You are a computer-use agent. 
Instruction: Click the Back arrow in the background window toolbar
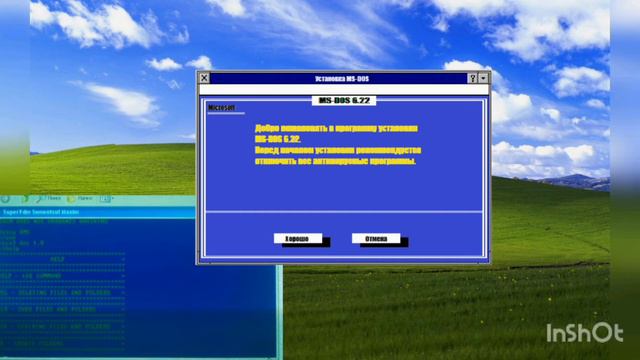tap(5, 199)
